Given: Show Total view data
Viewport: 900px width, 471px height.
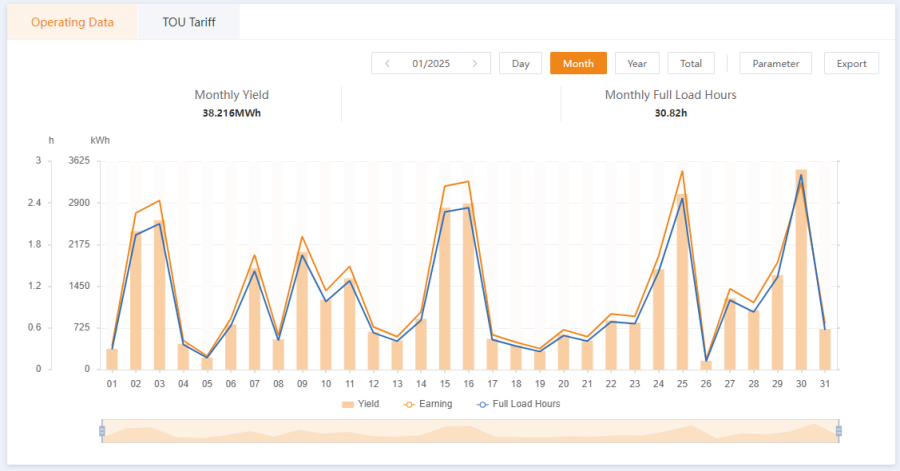Looking at the screenshot, I should pos(691,63).
